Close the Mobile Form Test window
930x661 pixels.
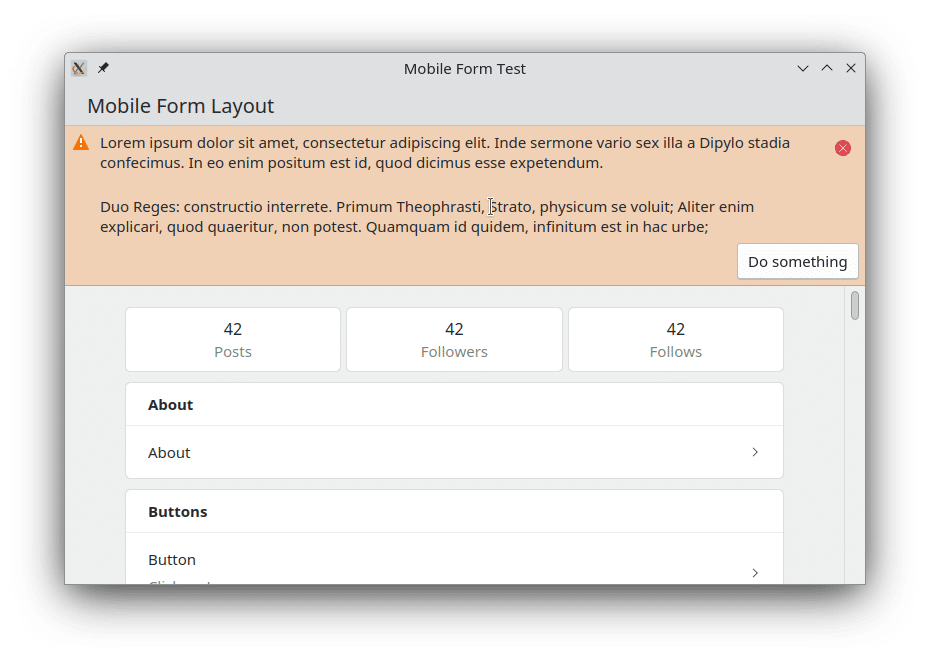(x=851, y=68)
